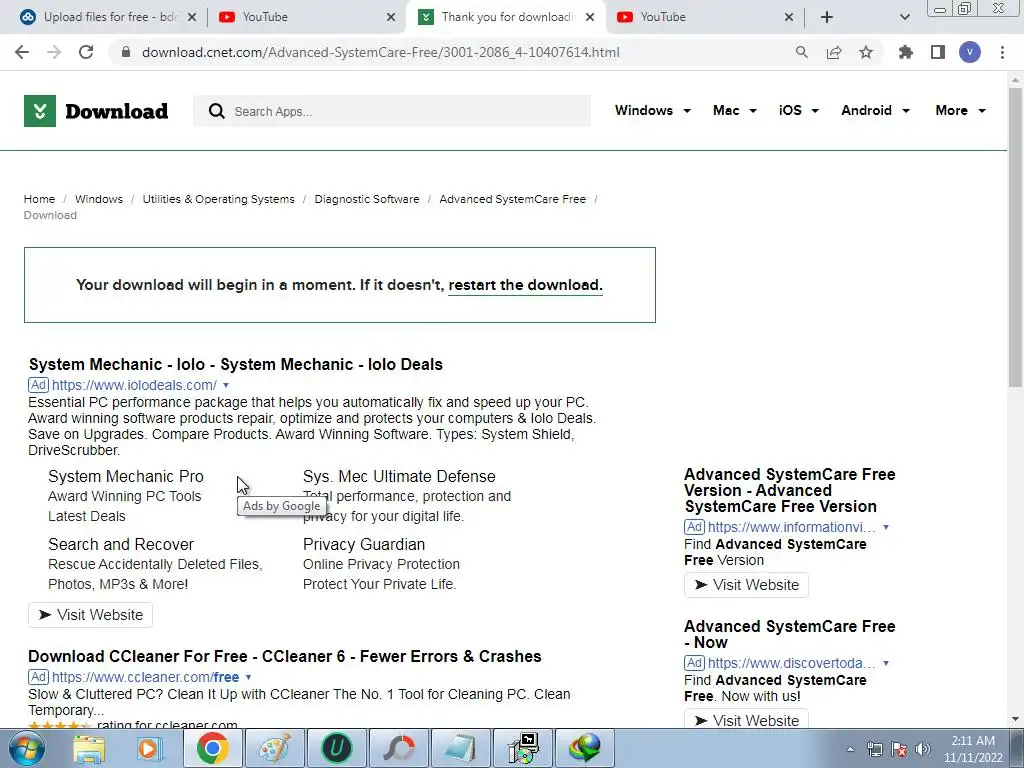Show hidden tray icons arrow

[x=850, y=749]
